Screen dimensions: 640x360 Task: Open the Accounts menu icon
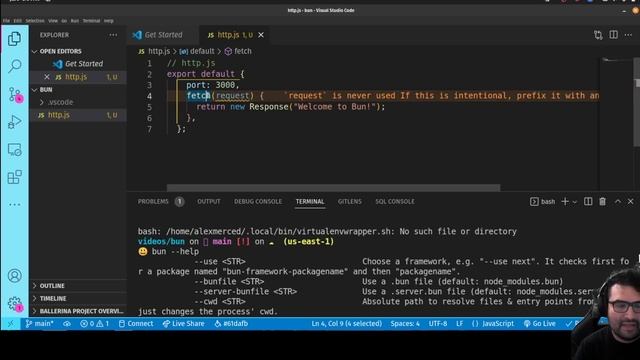pyautogui.click(x=14, y=276)
